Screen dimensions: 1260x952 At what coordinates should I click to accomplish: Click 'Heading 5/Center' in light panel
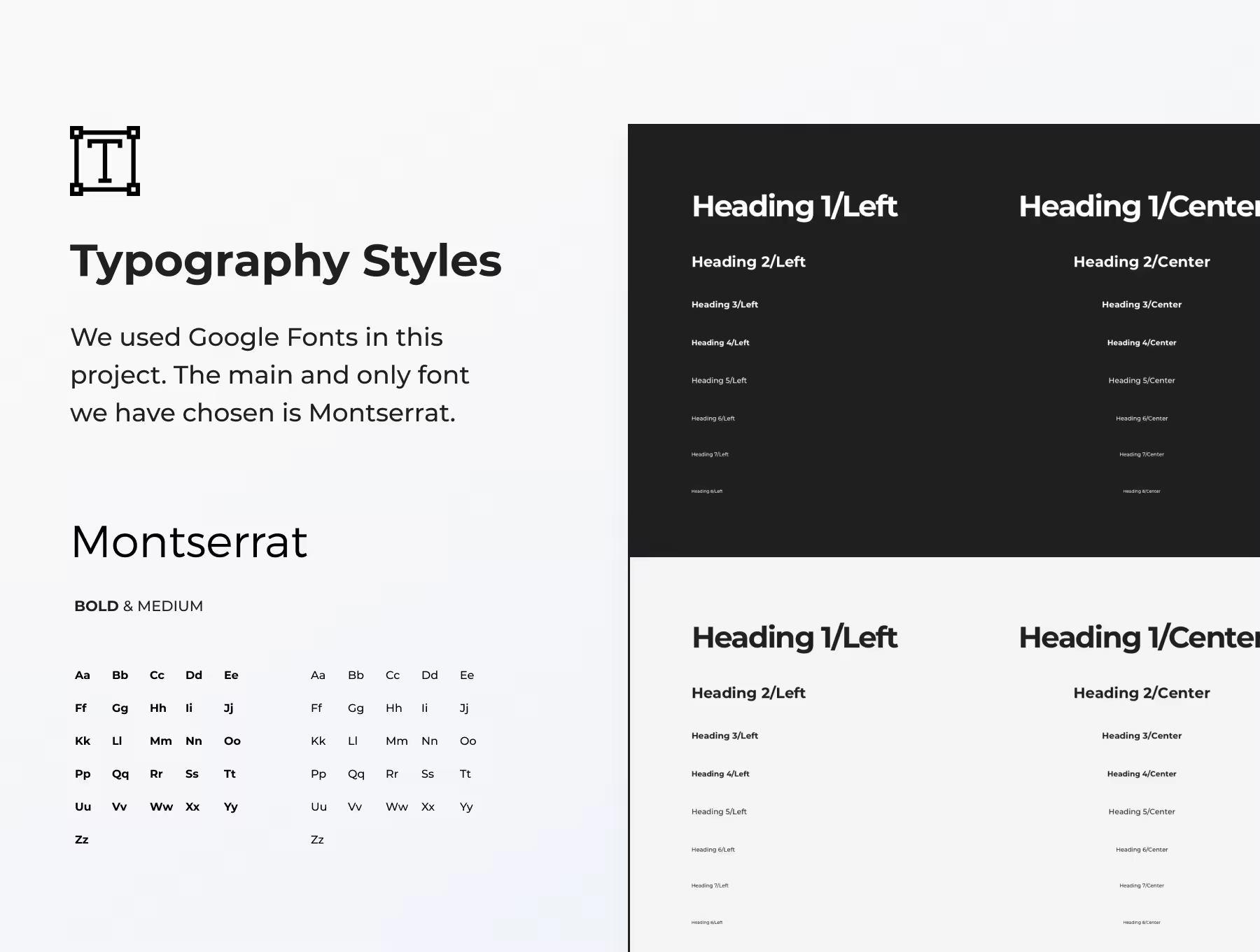(1142, 812)
